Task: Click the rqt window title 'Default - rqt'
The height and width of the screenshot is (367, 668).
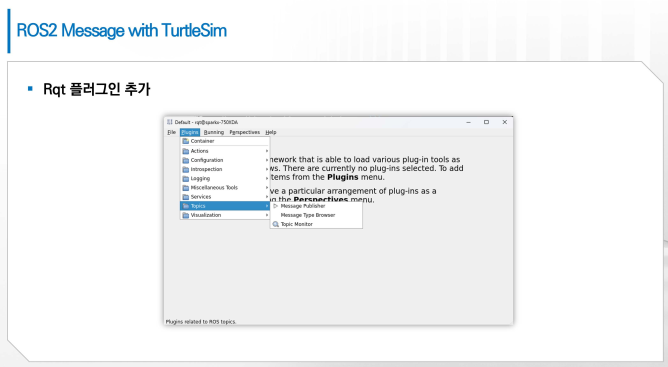Action: (x=206, y=122)
